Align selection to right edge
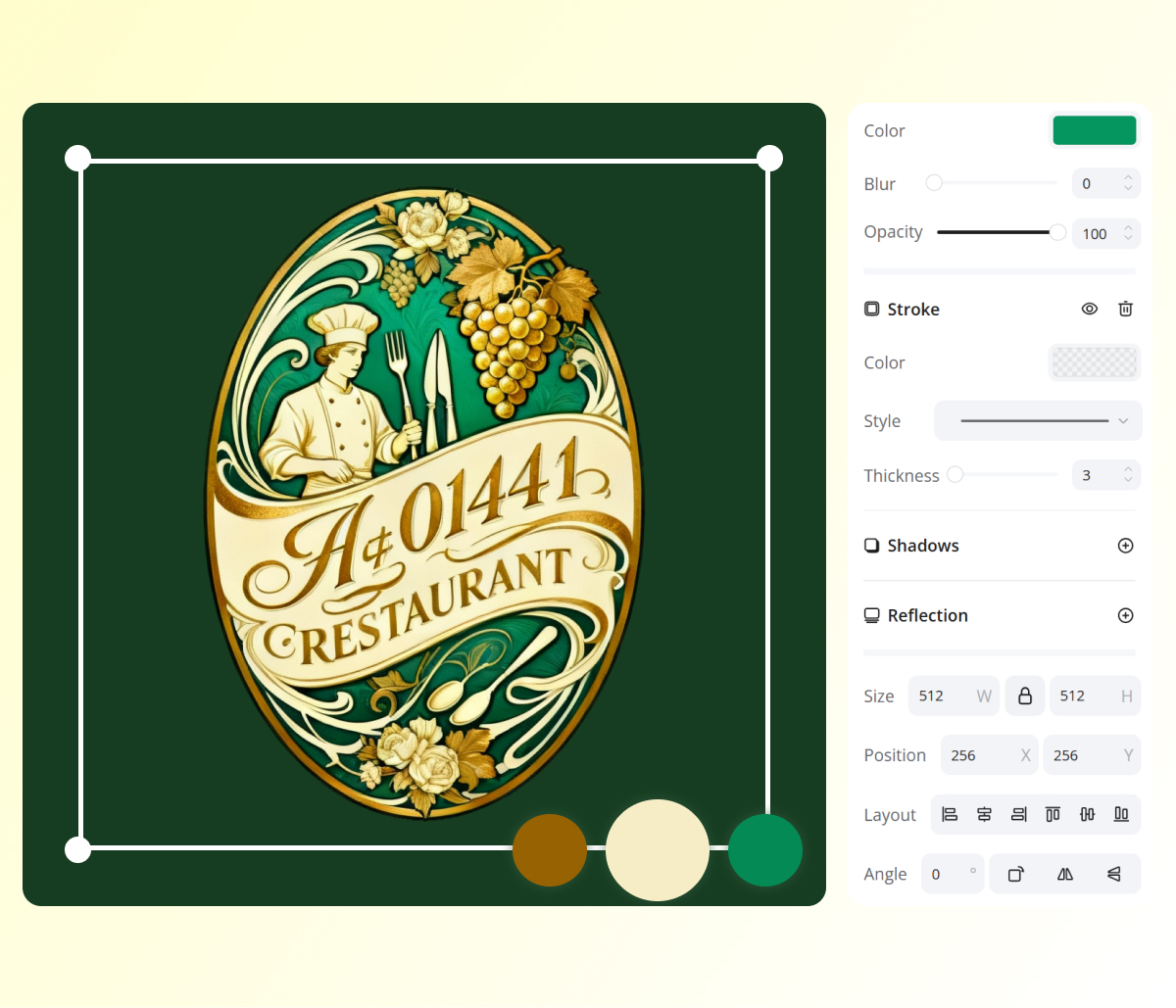The height and width of the screenshot is (1008, 1176). click(1018, 815)
